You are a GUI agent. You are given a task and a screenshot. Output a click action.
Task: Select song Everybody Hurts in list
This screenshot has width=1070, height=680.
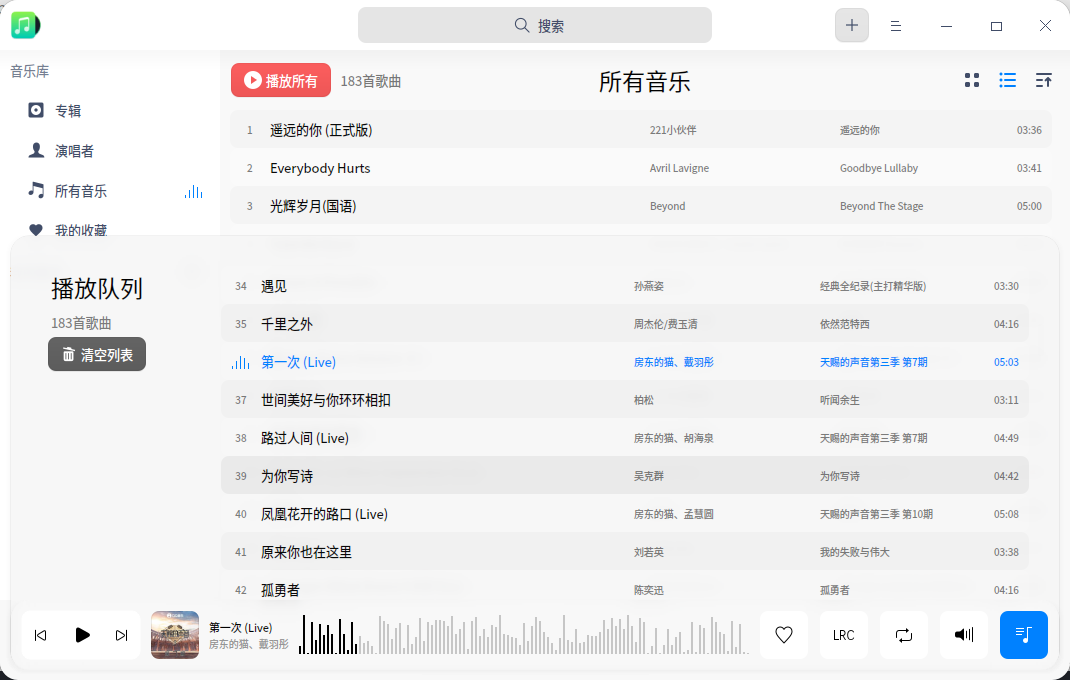[641, 168]
